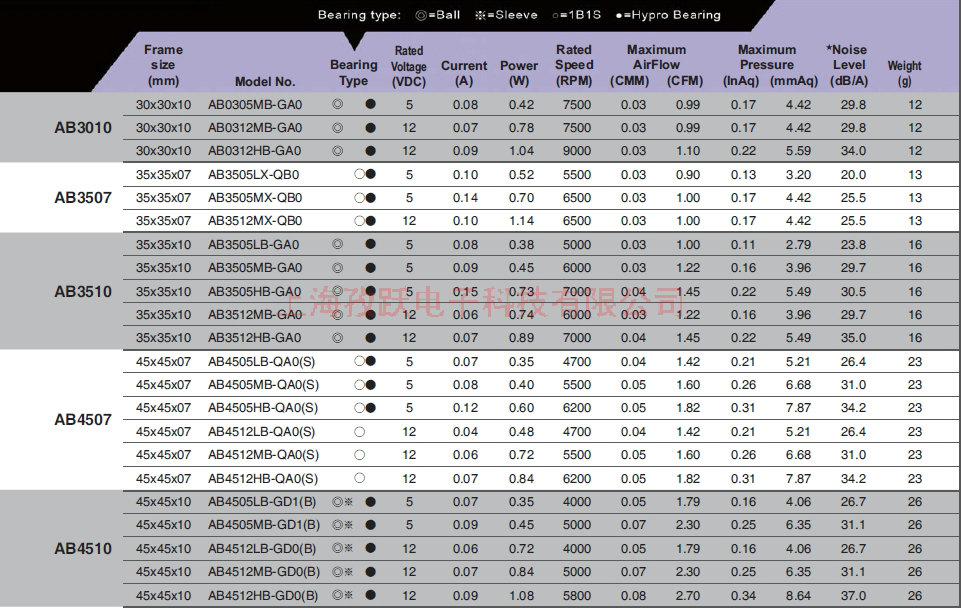Select the AB4510 series label
Image resolution: width=961 pixels, height=608 pixels.
(x=83, y=549)
